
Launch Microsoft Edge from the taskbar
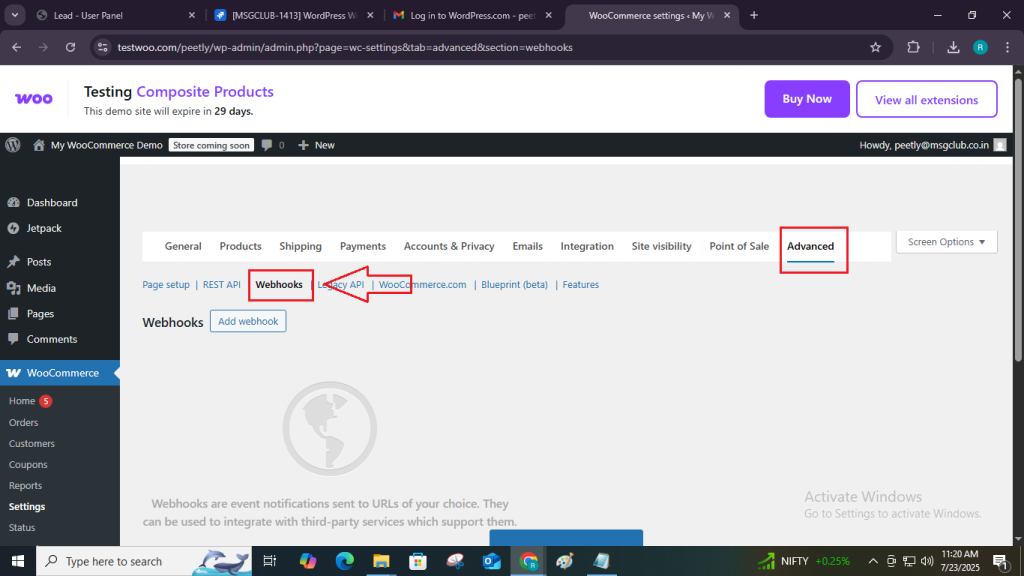tap(344, 561)
